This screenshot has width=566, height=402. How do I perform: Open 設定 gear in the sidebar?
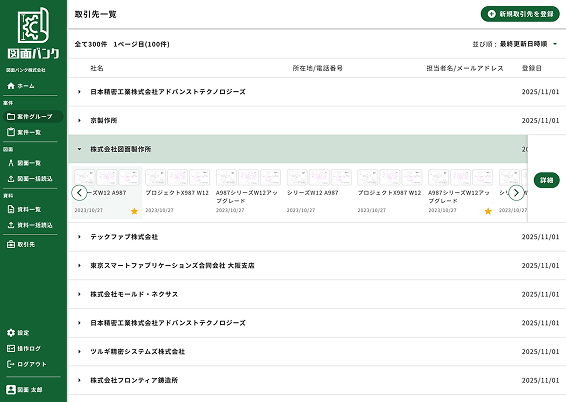(18, 333)
